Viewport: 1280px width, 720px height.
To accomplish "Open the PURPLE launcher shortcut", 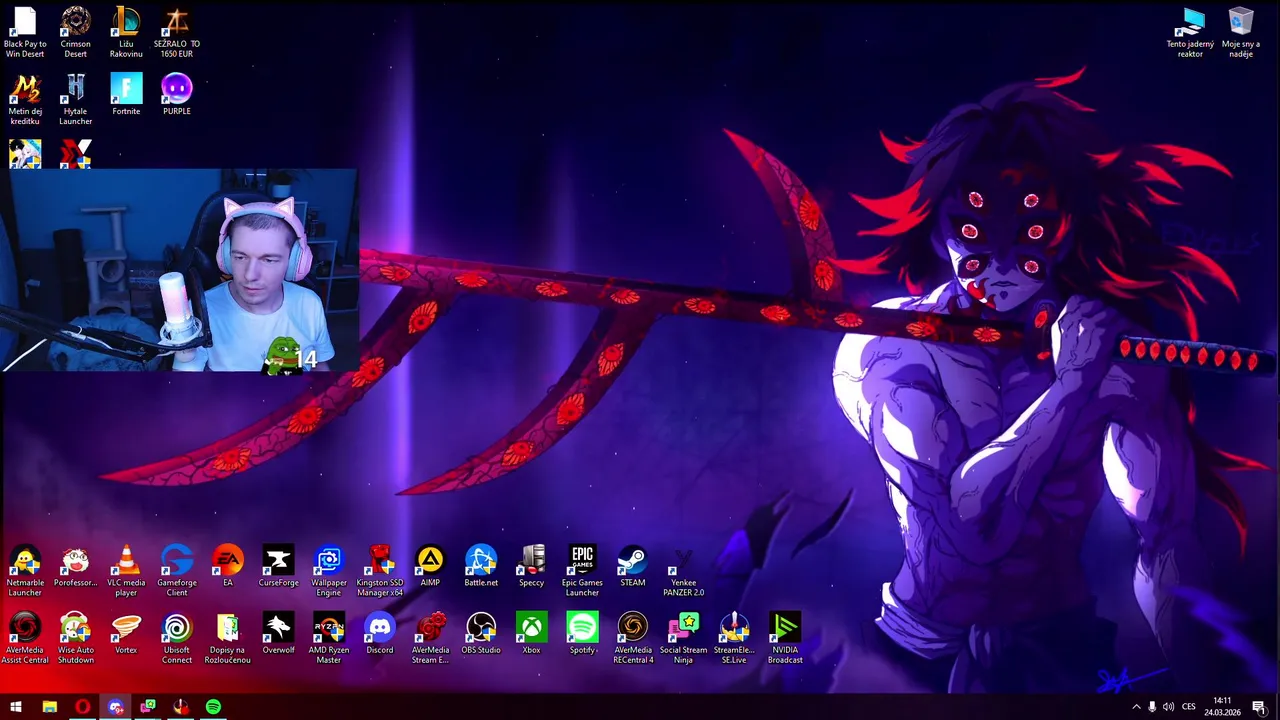I will coord(176,95).
